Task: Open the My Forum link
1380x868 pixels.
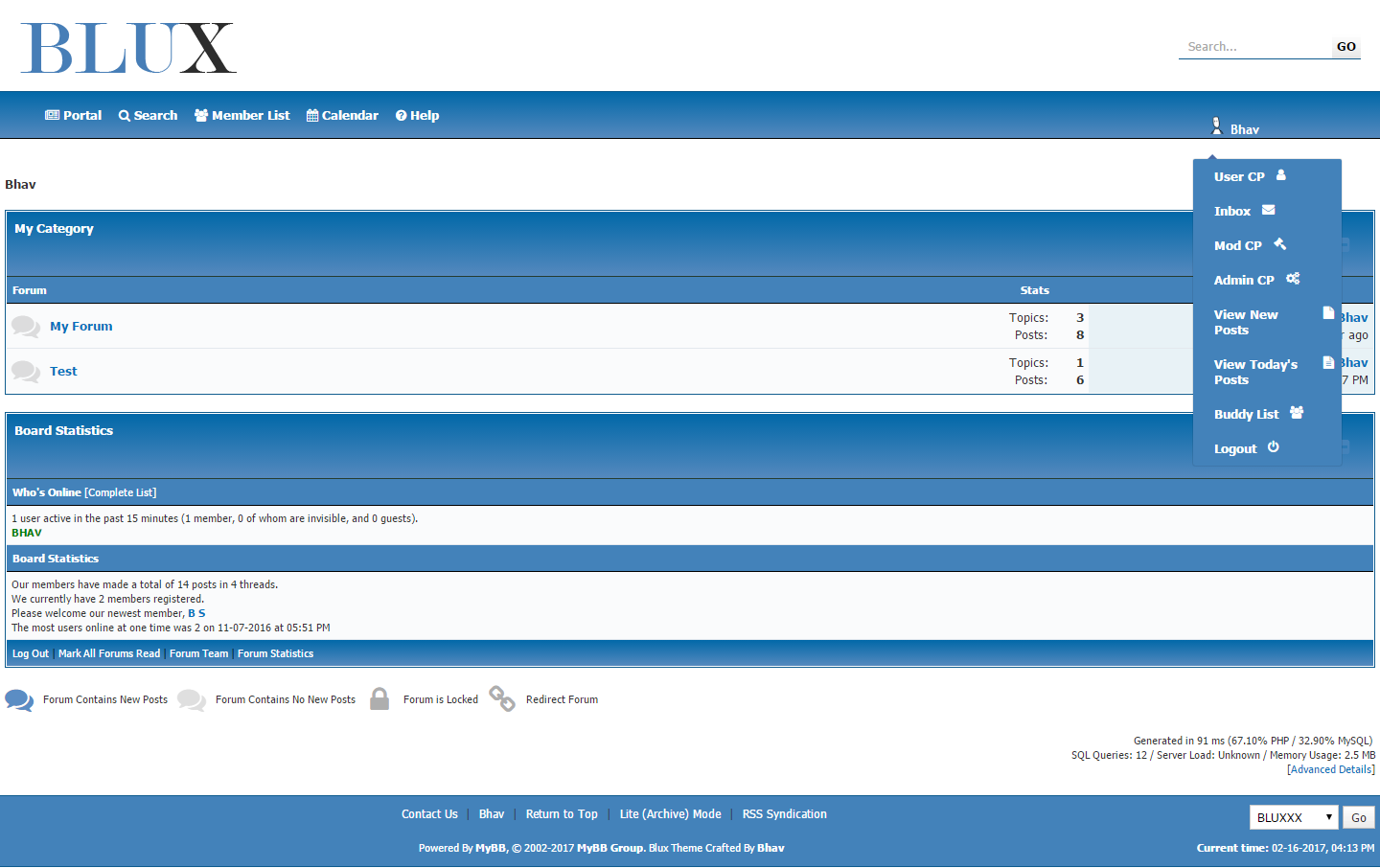Action: click(x=81, y=326)
